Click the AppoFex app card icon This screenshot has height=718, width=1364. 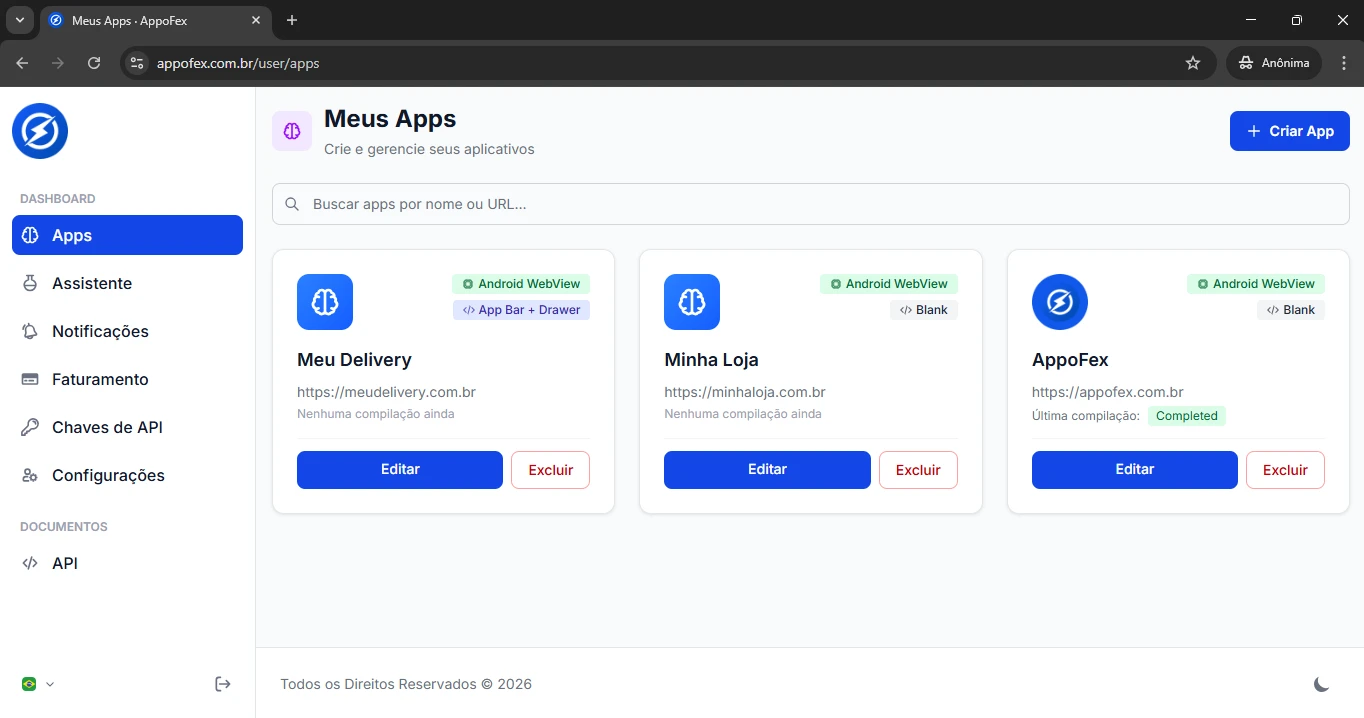click(x=1059, y=302)
